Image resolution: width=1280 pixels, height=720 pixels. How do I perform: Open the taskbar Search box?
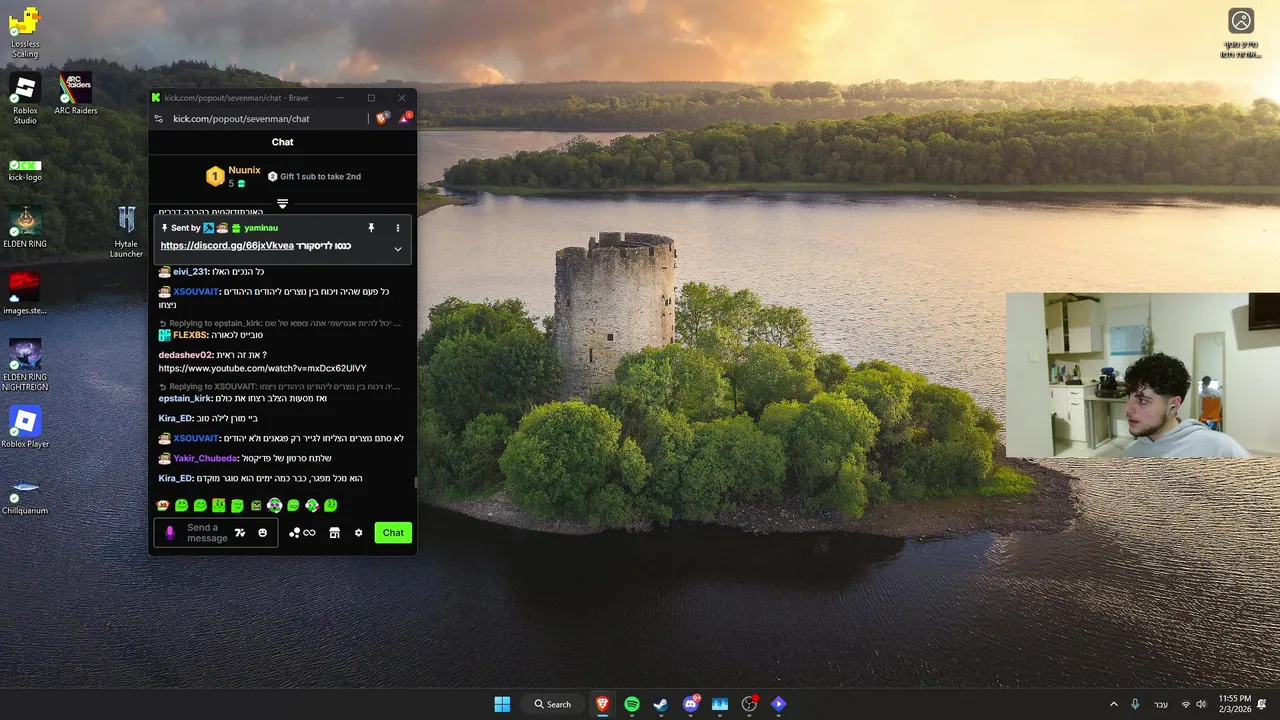tap(552, 704)
